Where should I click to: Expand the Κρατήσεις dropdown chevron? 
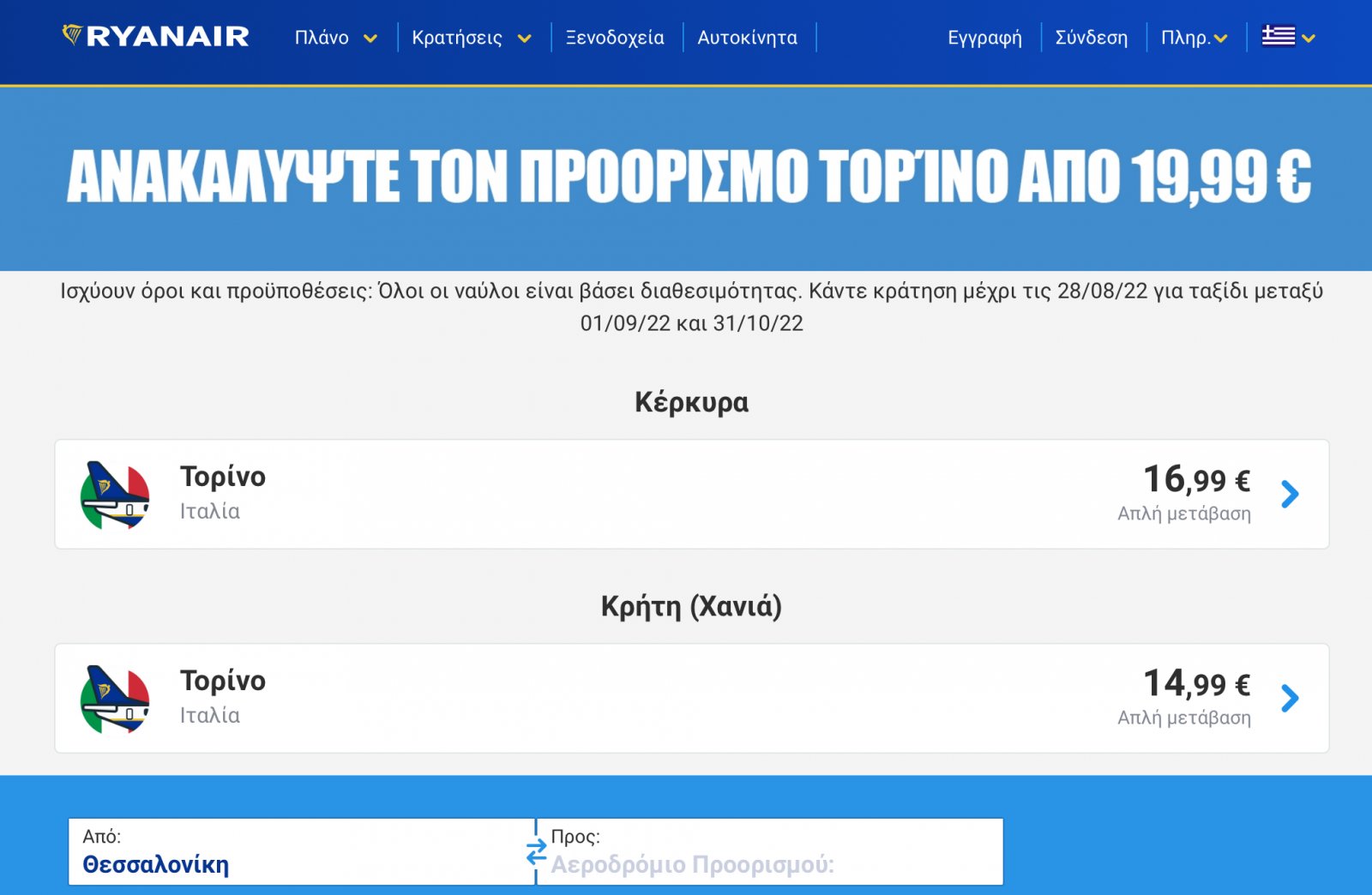coord(525,39)
